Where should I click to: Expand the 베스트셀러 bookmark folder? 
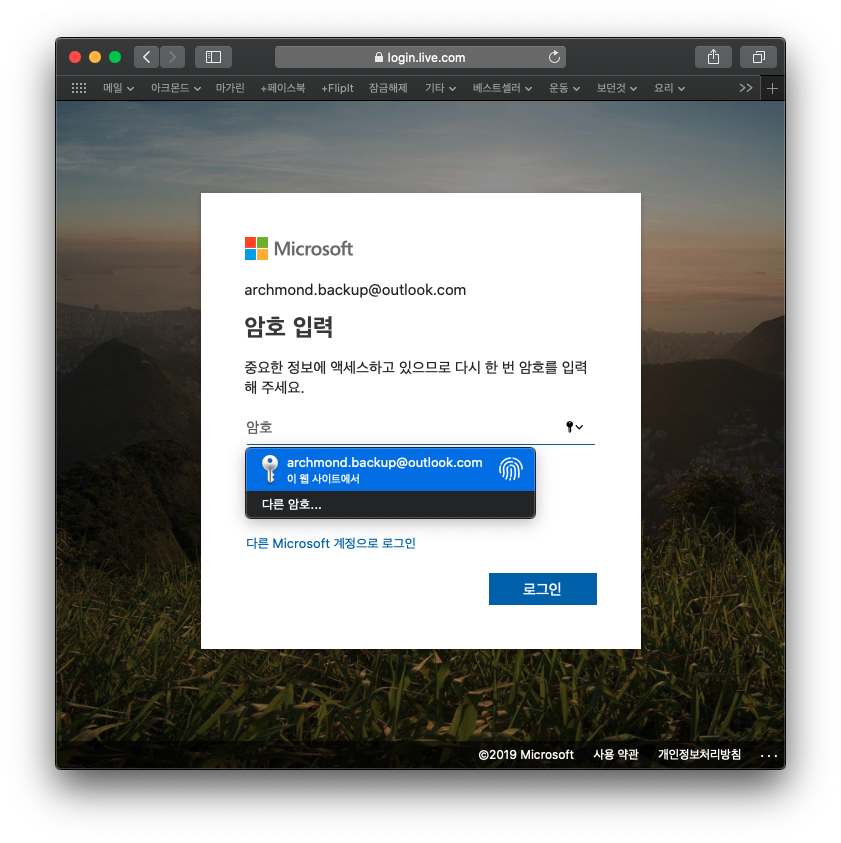click(502, 88)
